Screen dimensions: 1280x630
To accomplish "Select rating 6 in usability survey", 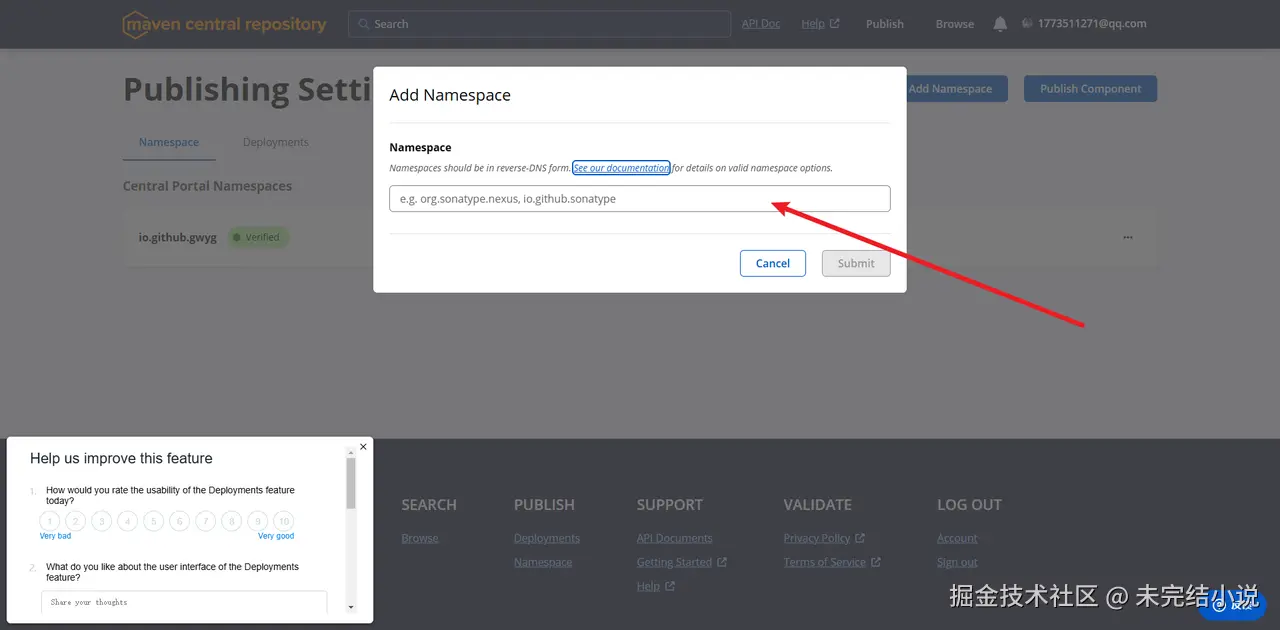I will coord(179,521).
